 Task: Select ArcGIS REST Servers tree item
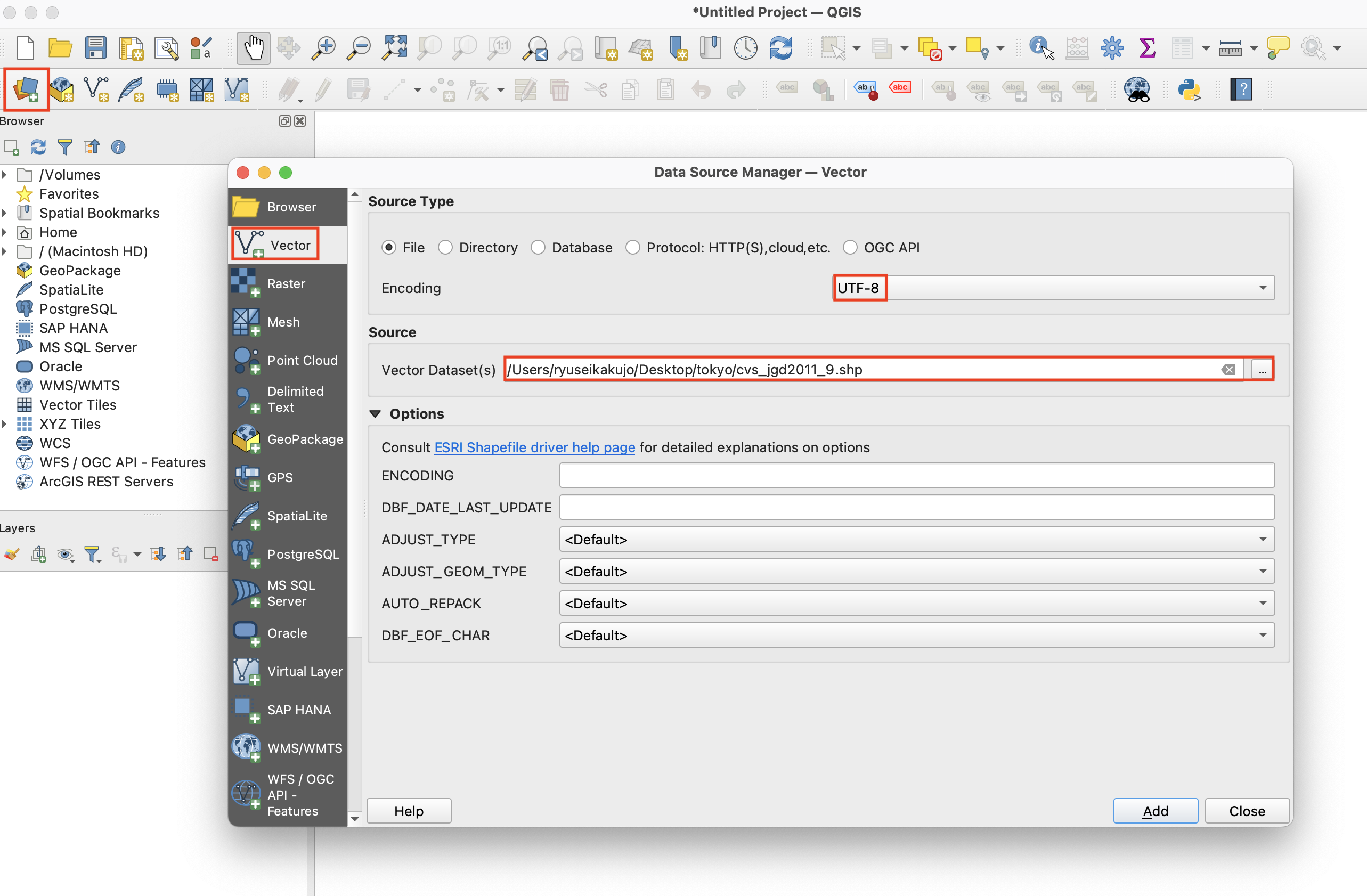[x=105, y=482]
